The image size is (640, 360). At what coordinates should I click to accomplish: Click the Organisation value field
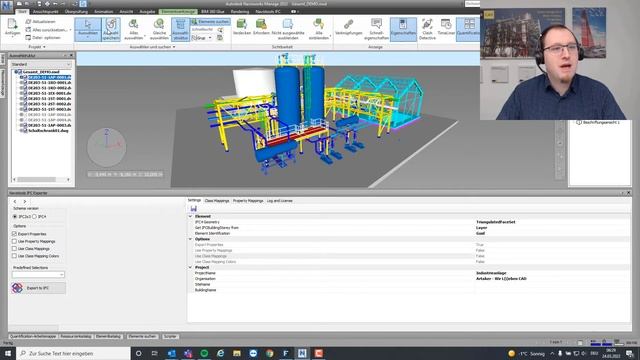[x=552, y=278]
